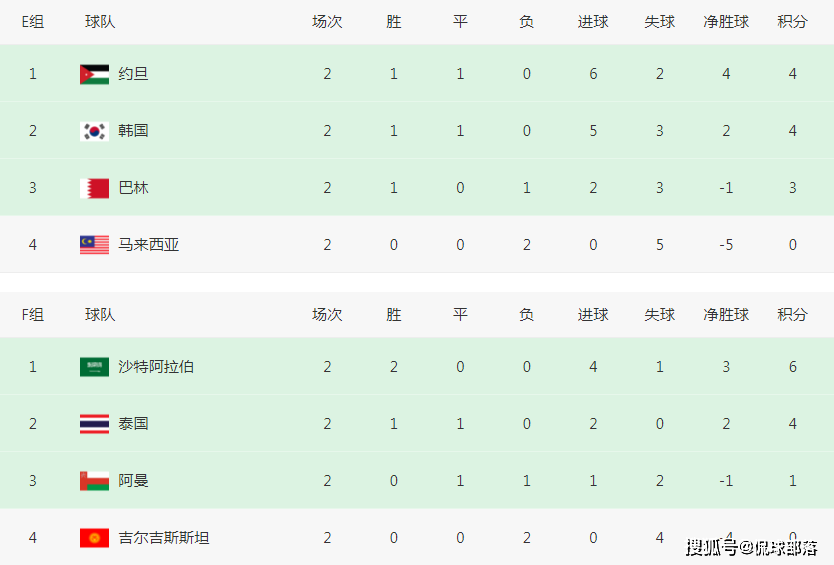Click the Thailand flag icon
The image size is (834, 565).
[x=94, y=424]
